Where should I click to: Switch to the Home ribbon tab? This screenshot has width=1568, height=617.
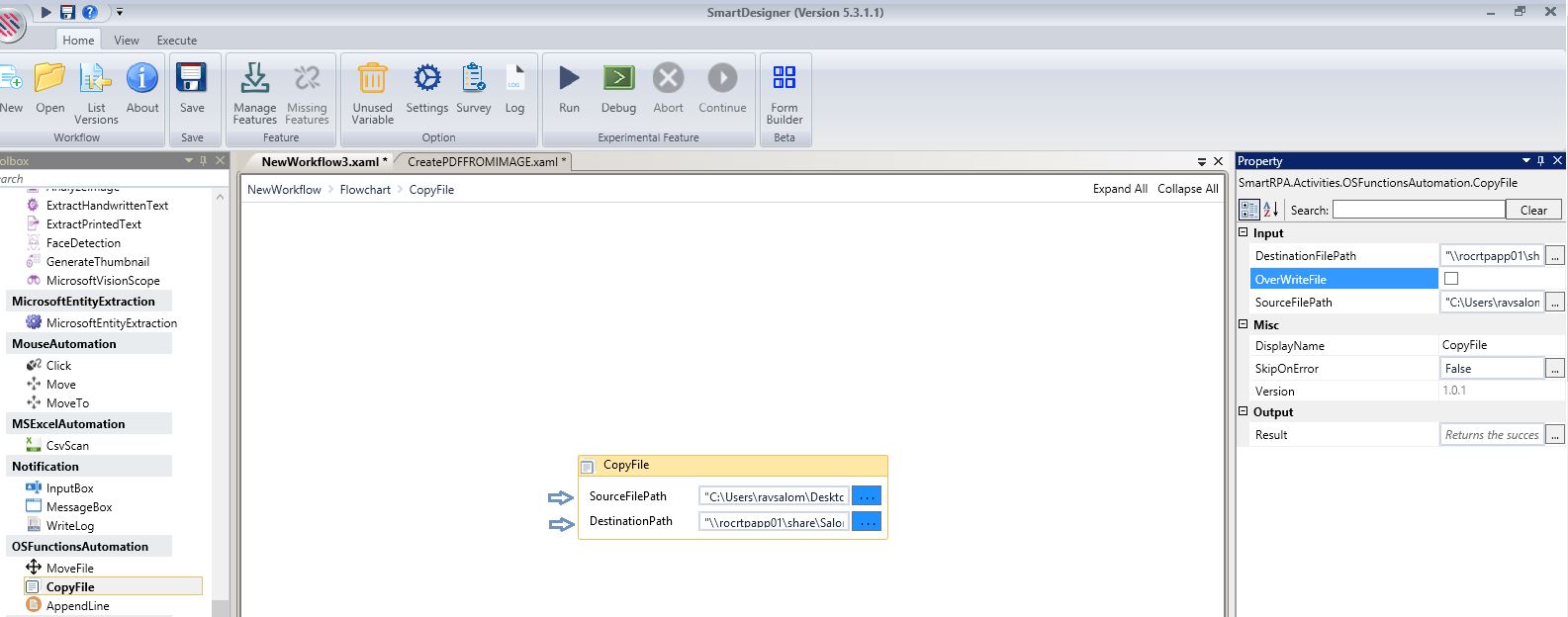click(x=78, y=40)
